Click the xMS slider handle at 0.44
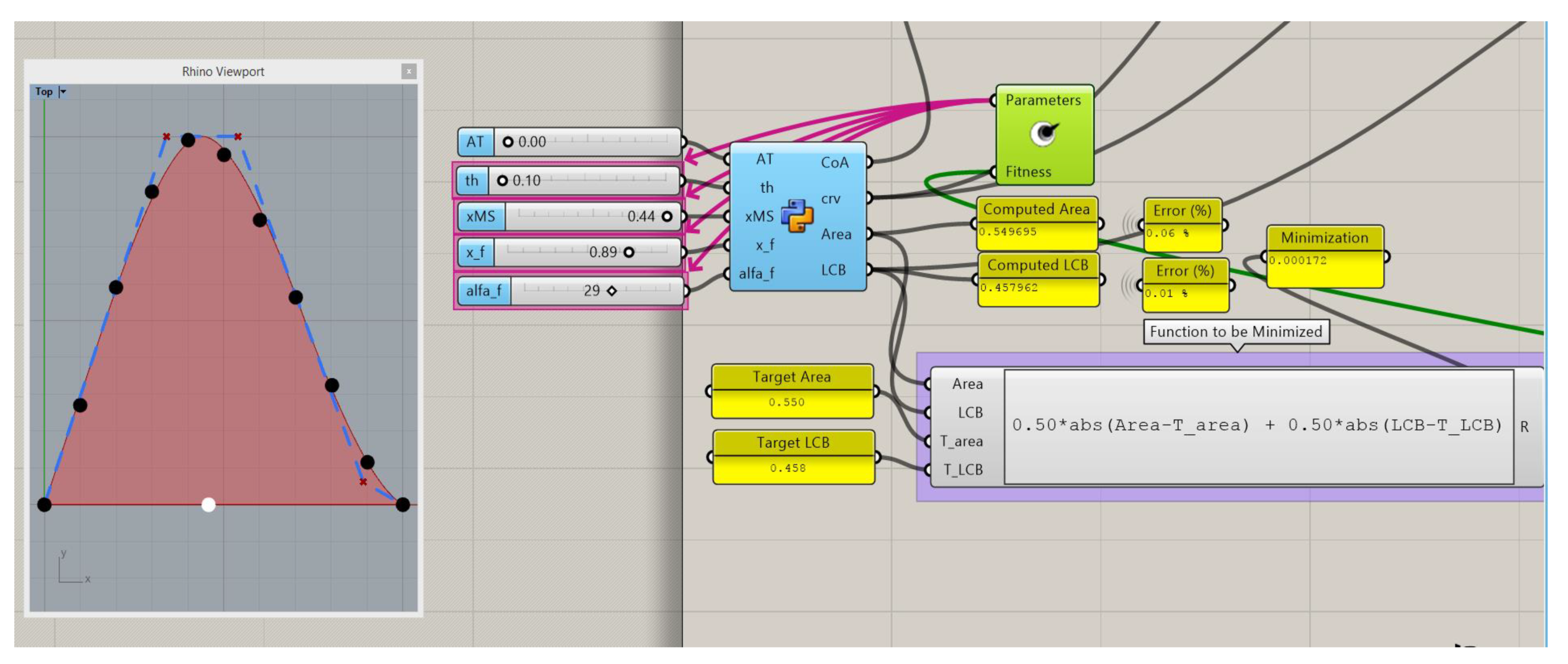 pos(667,216)
